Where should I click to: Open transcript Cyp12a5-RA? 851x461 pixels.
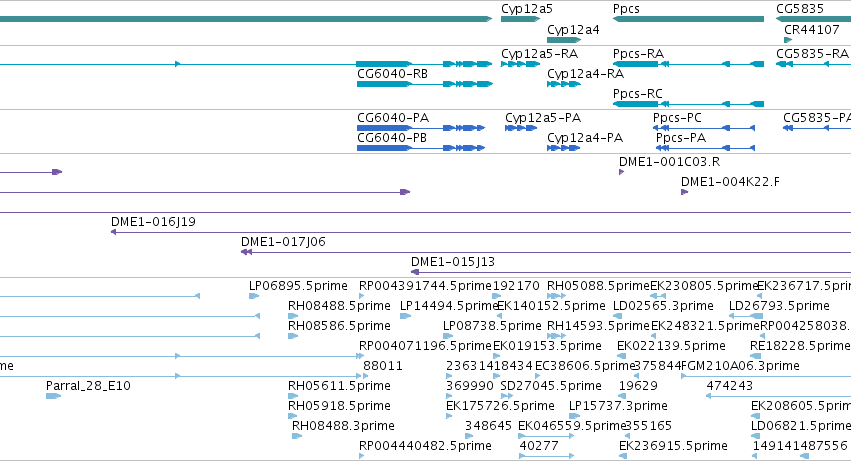tap(539, 54)
